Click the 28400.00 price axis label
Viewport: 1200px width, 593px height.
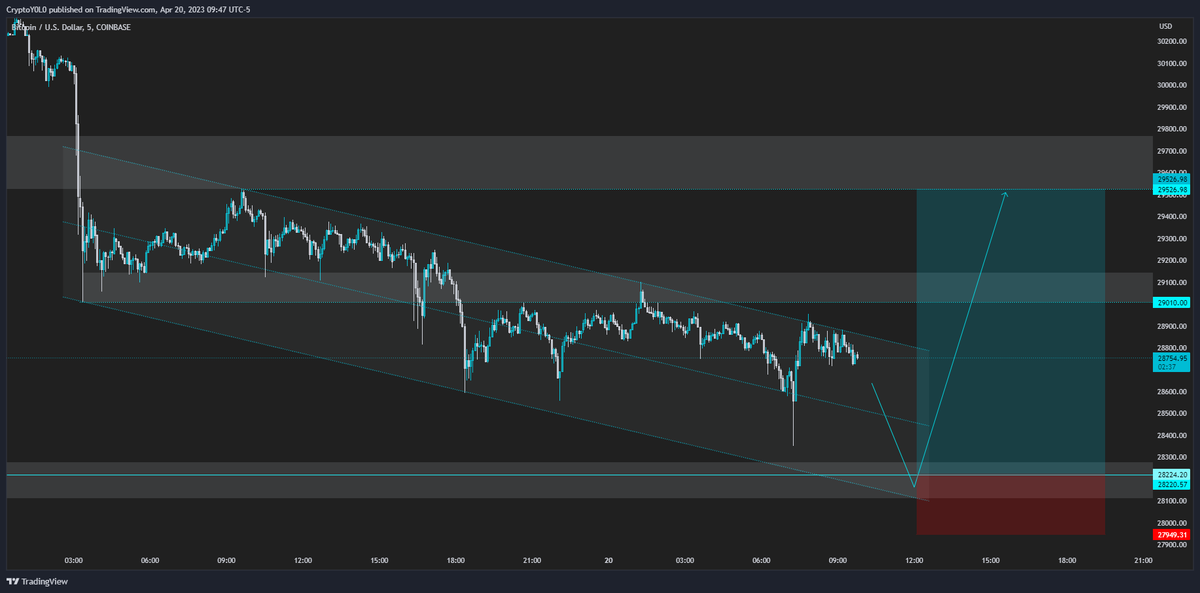[1172, 436]
